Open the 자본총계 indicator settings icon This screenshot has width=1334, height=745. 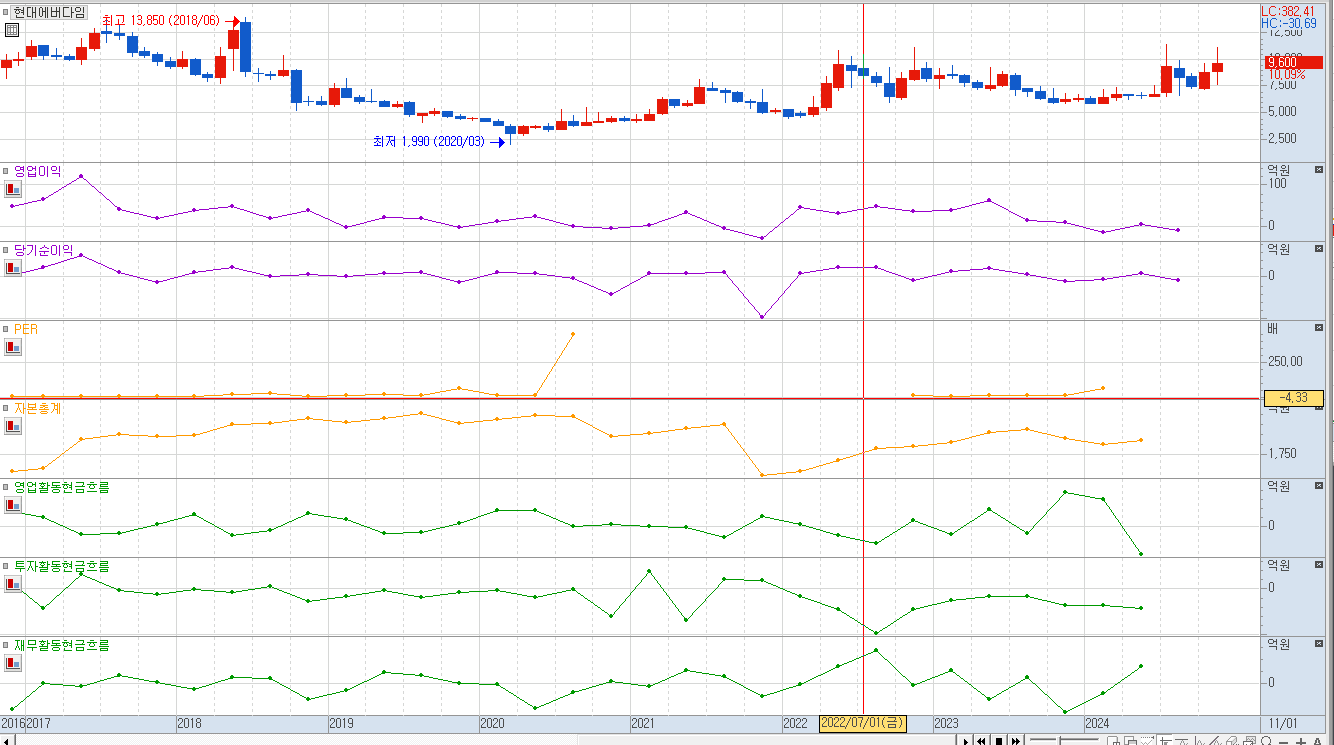pyautogui.click(x=12, y=426)
